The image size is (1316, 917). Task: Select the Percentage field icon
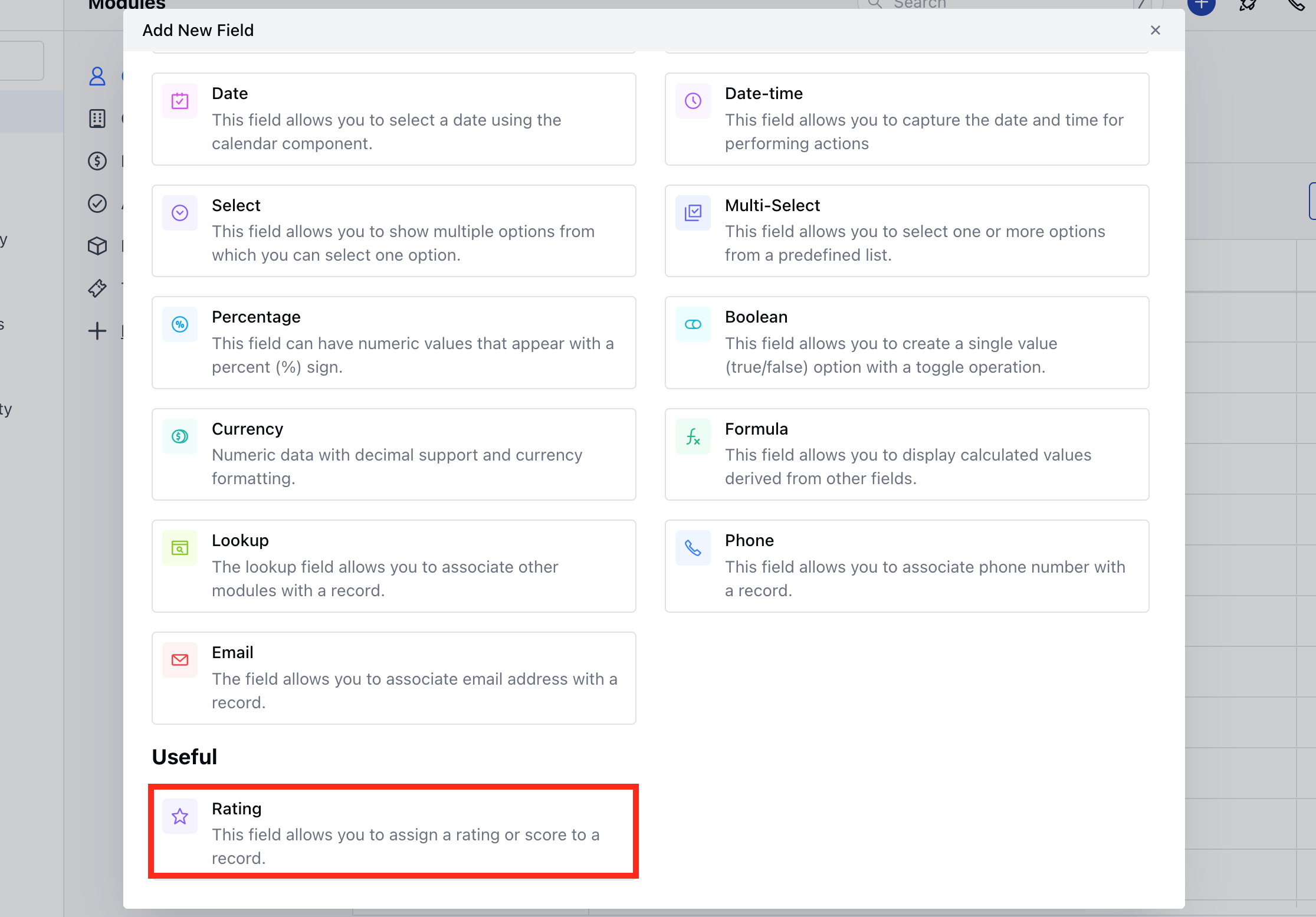tap(180, 324)
